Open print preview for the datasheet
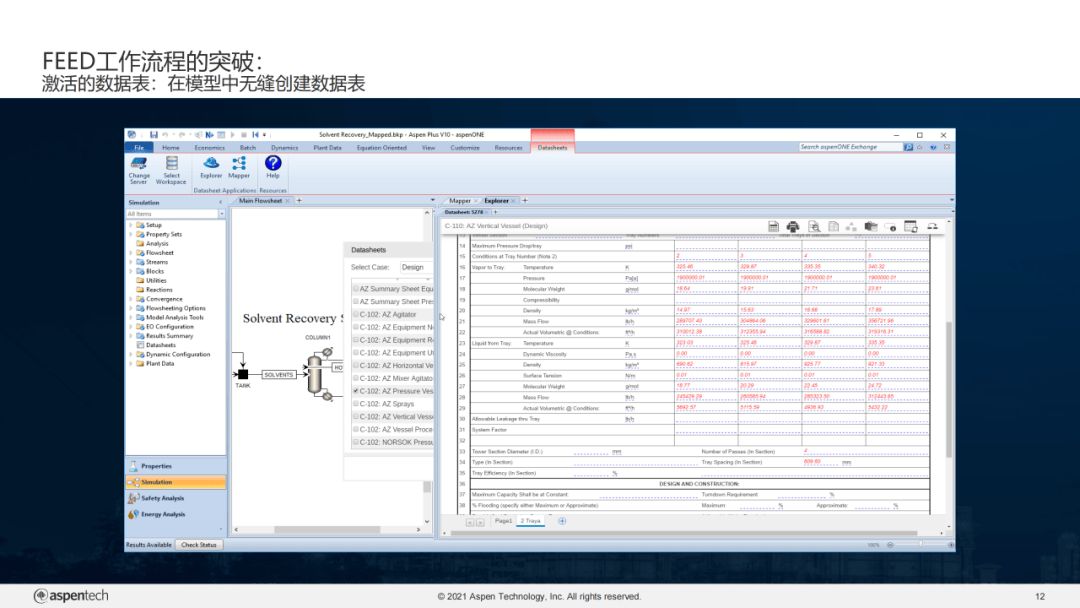1080x608 pixels. pos(814,226)
